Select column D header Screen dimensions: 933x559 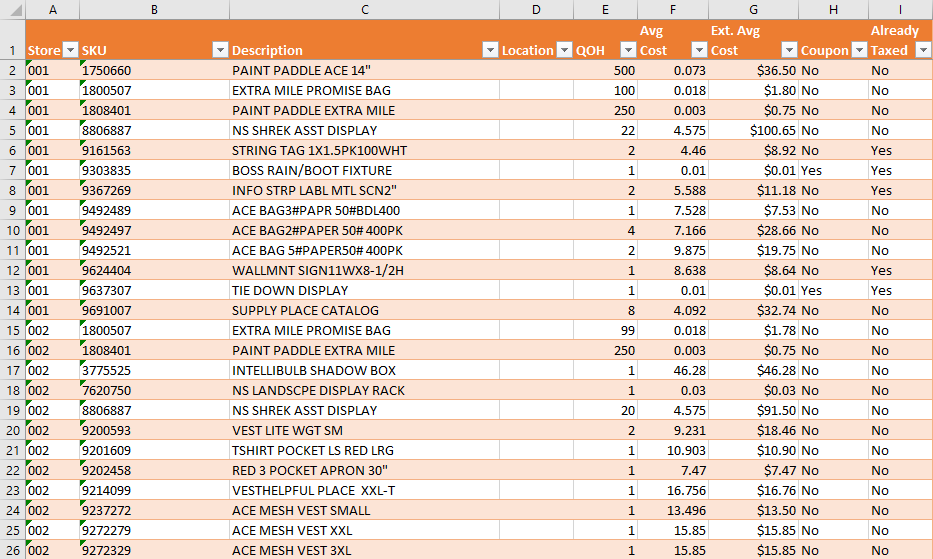click(536, 10)
